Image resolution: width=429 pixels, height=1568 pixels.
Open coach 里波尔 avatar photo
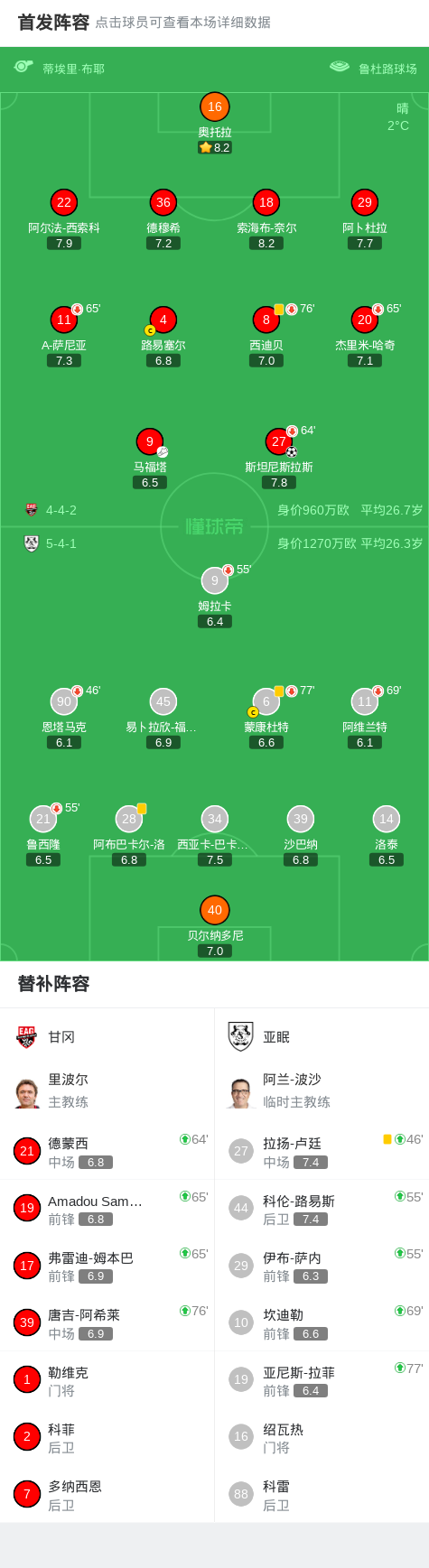pos(27,1091)
